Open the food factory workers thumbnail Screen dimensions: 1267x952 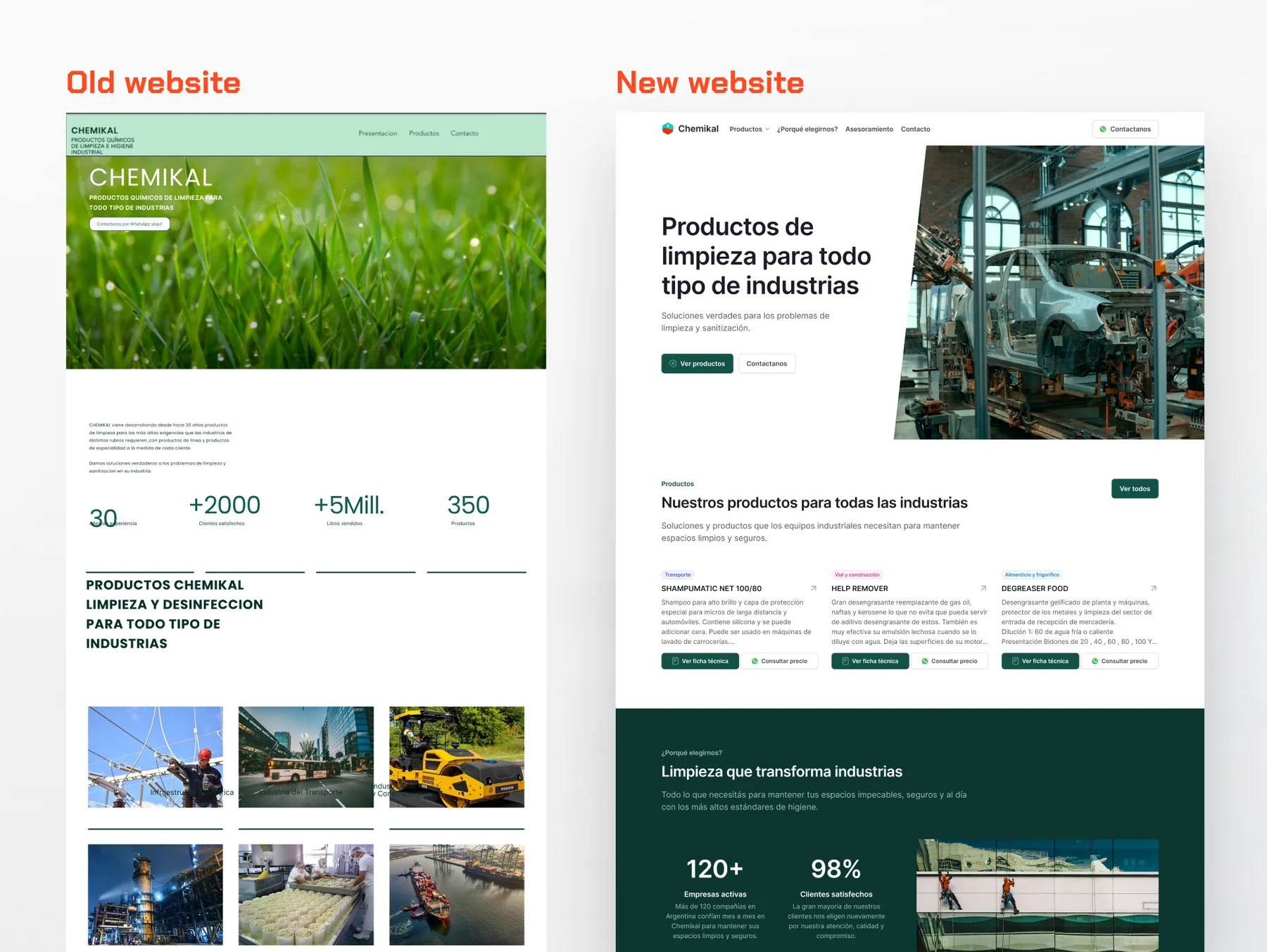[305, 894]
